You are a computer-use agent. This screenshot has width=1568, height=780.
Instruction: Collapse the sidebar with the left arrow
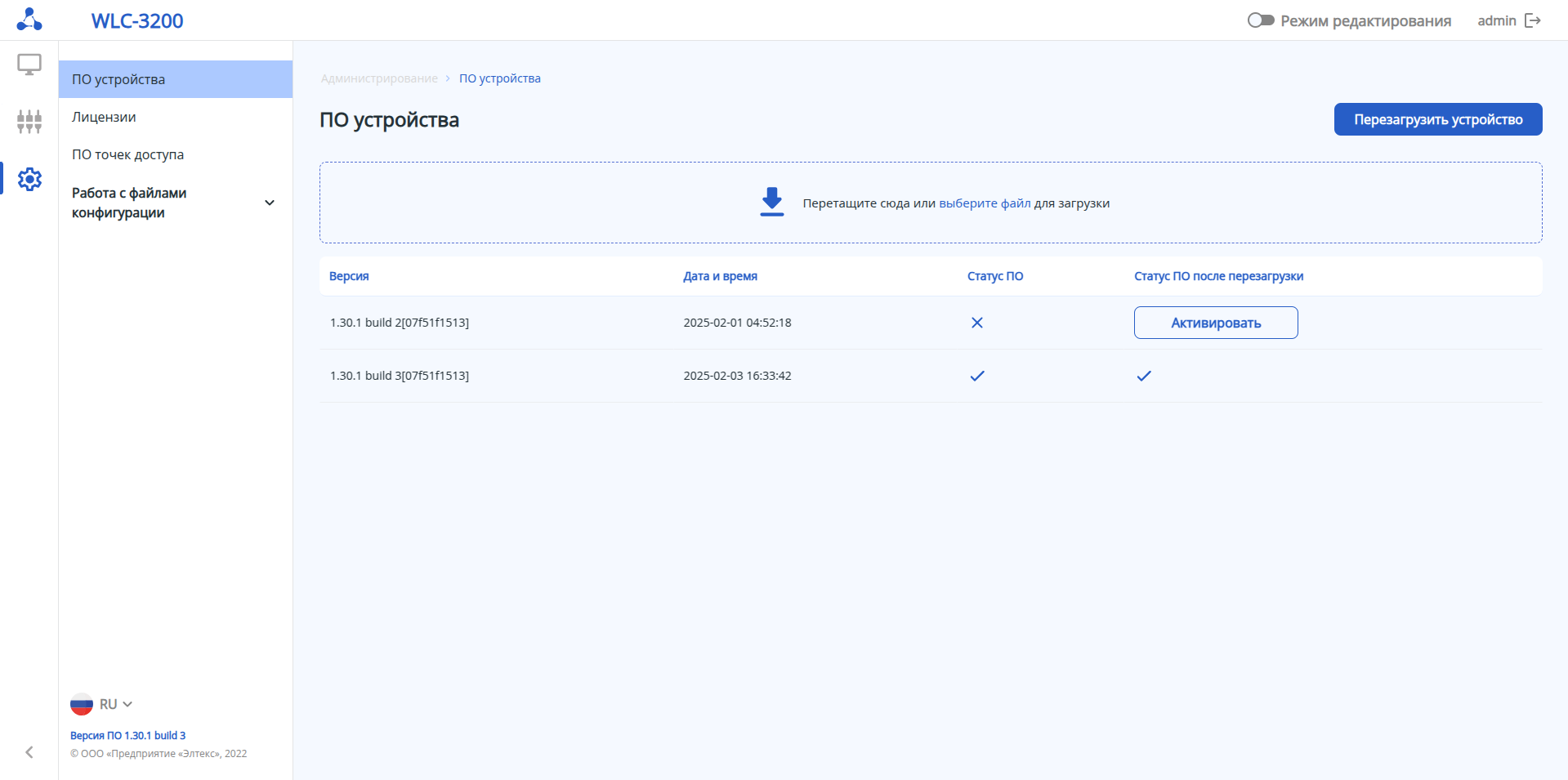pyautogui.click(x=29, y=752)
